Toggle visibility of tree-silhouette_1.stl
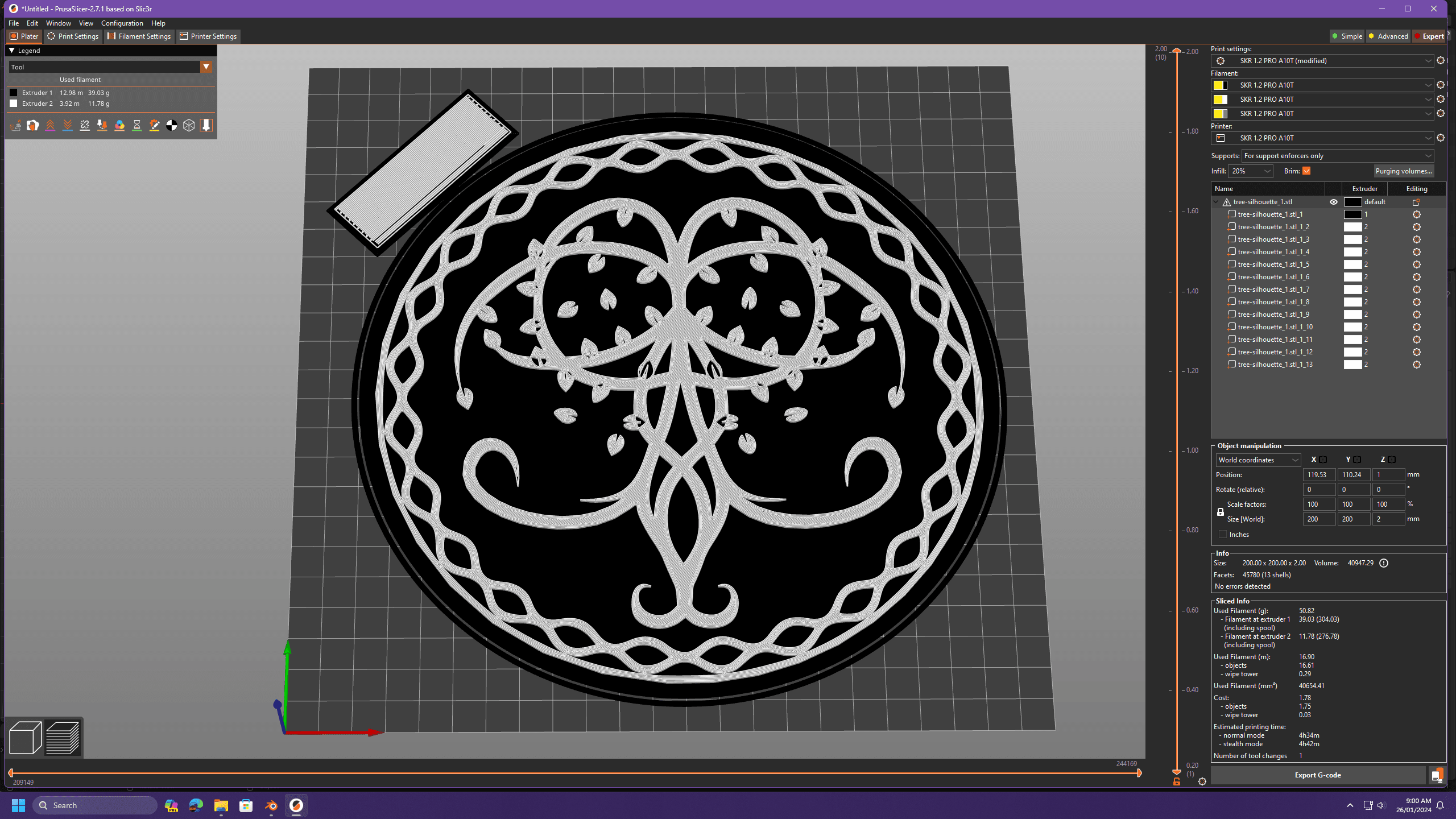Image resolution: width=1456 pixels, height=819 pixels. (1334, 201)
